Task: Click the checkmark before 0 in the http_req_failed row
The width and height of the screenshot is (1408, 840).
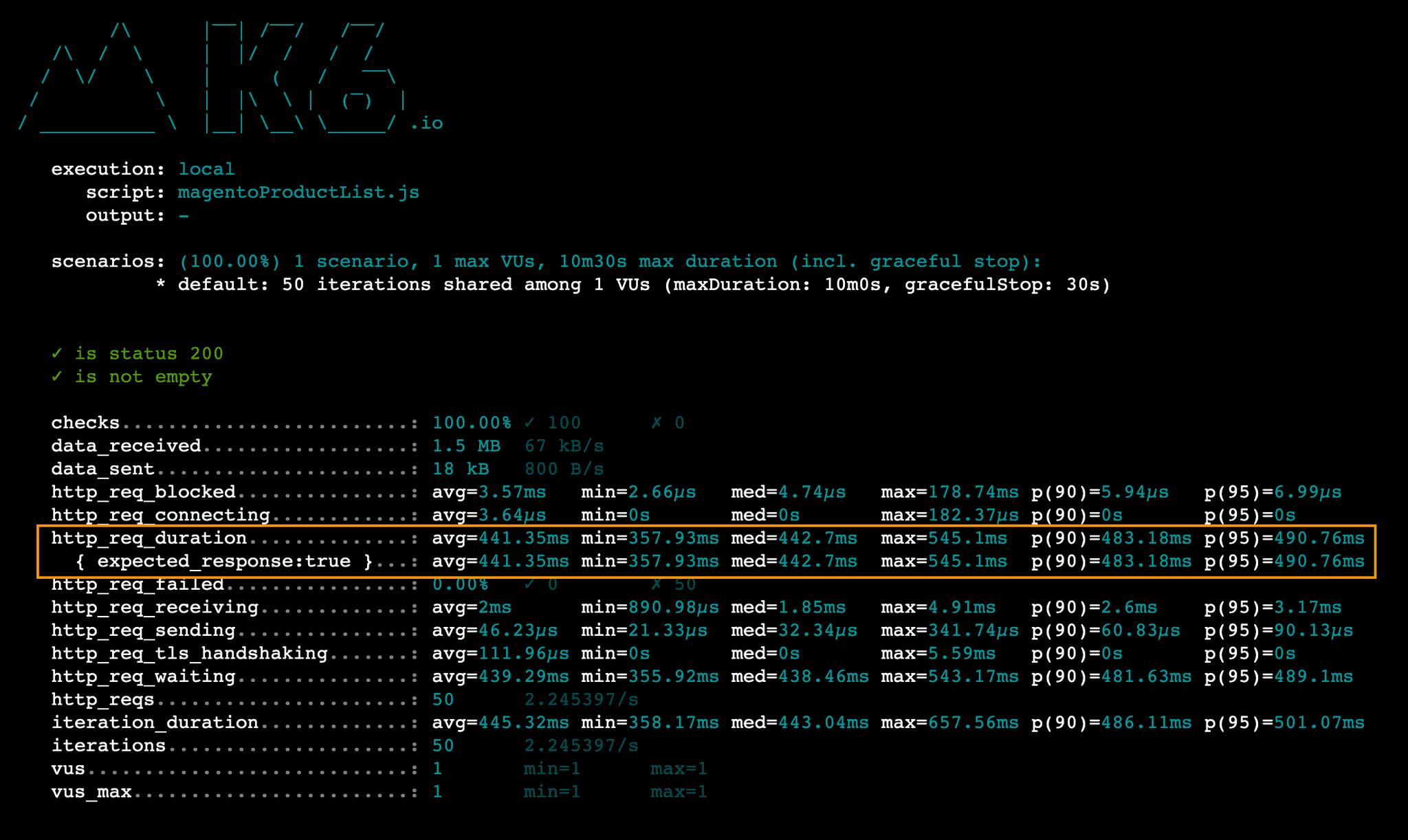Action: 529,584
